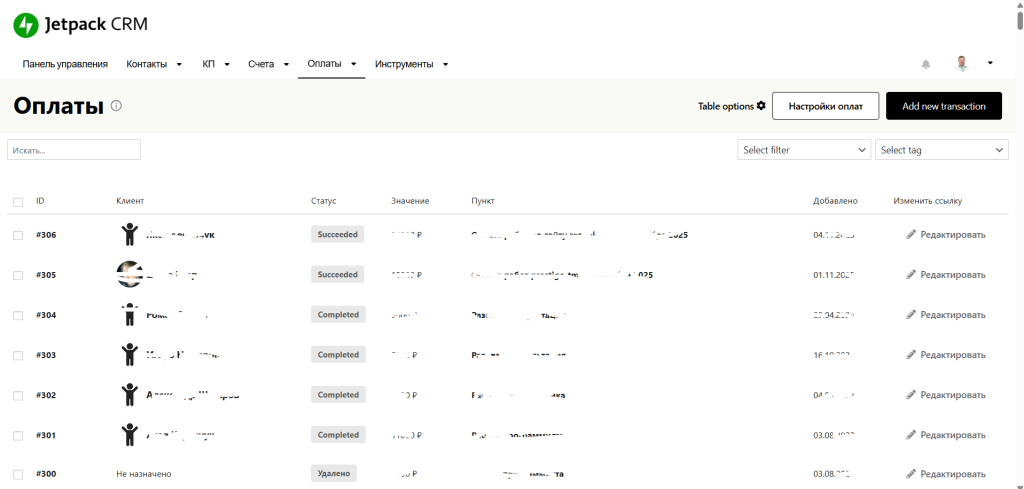Toggle the select-all checkbox in table header
This screenshot has height=489, width=1024.
[x=18, y=202]
